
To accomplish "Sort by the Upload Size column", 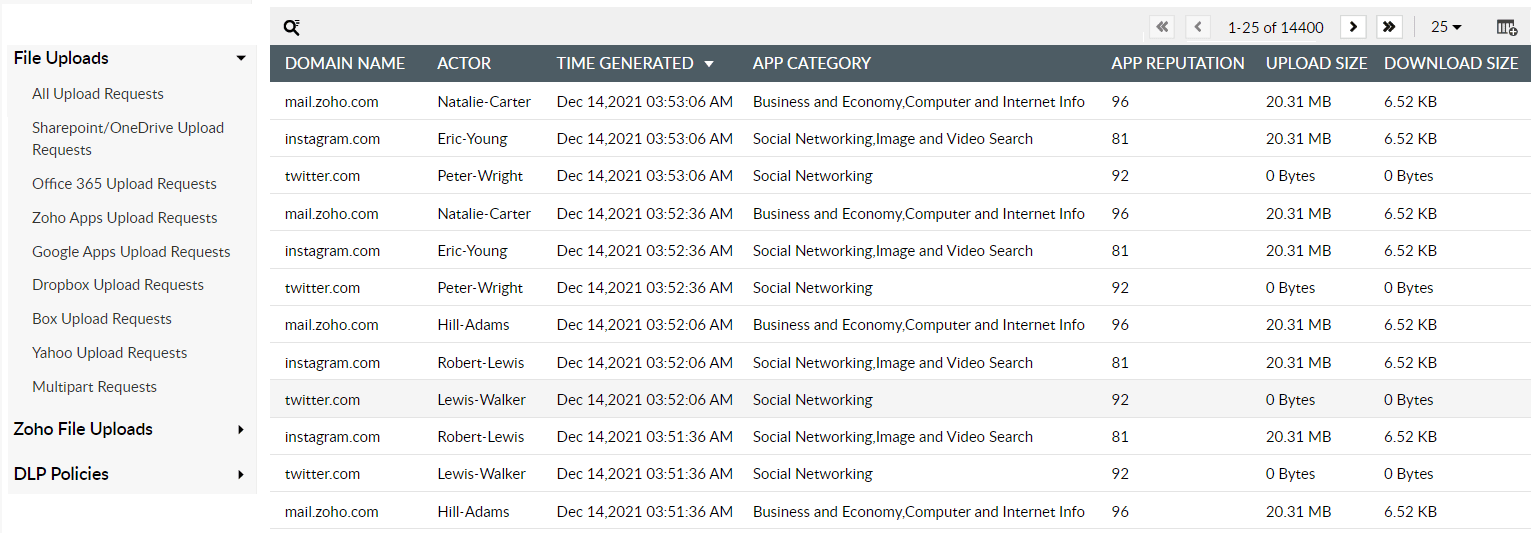I will pos(1316,63).
